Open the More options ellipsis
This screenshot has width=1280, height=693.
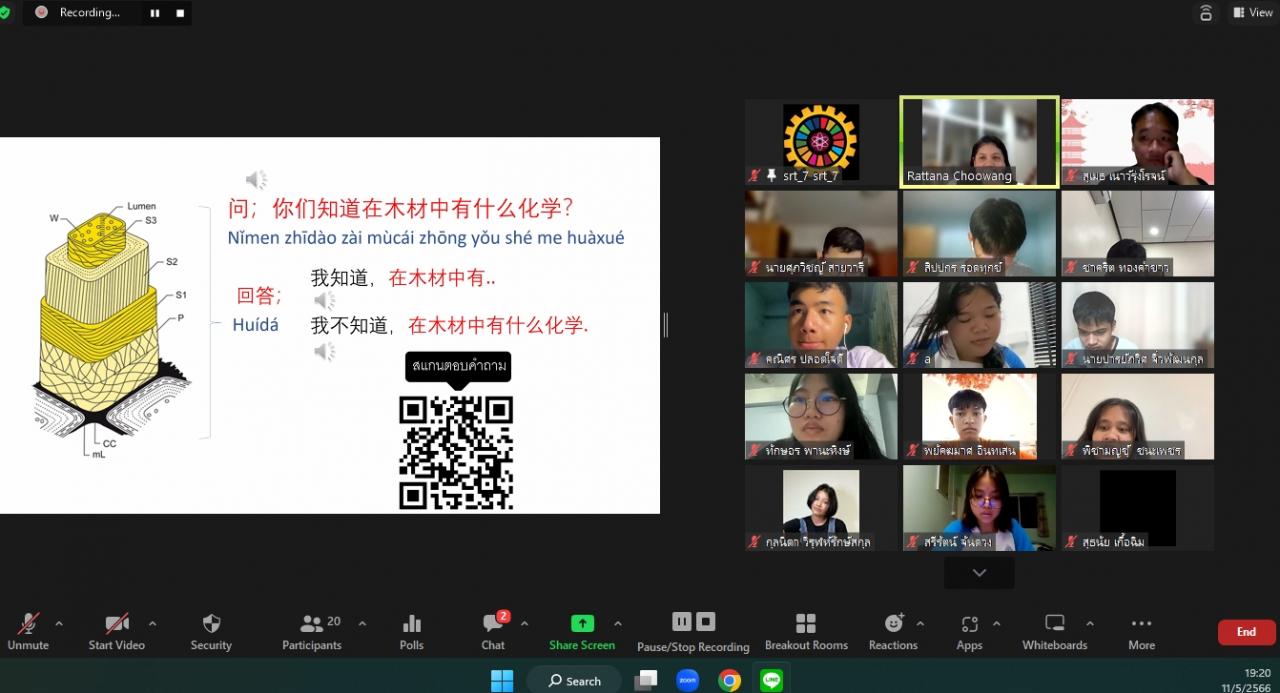1142,632
